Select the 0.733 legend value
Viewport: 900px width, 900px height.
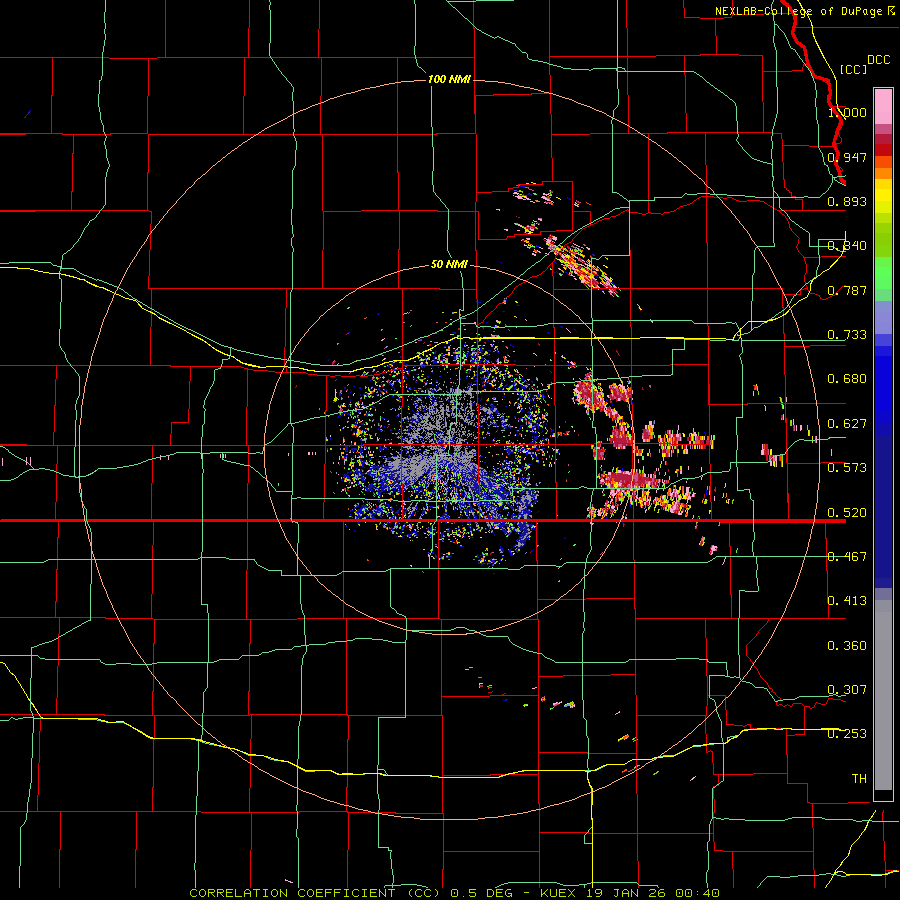pyautogui.click(x=847, y=335)
